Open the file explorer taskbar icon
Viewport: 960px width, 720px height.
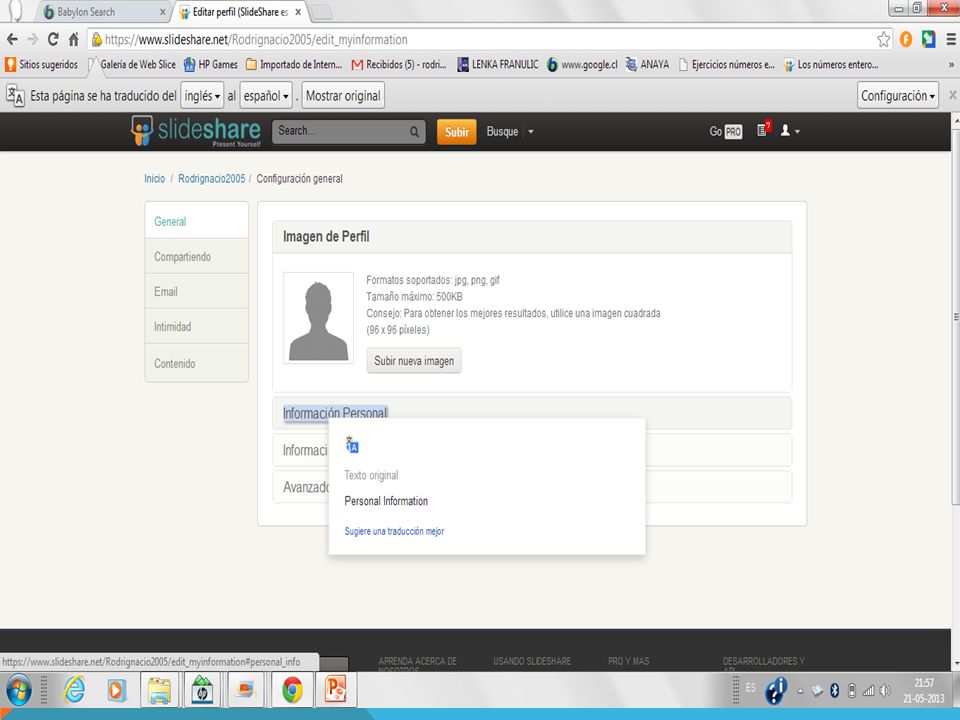pyautogui.click(x=160, y=691)
